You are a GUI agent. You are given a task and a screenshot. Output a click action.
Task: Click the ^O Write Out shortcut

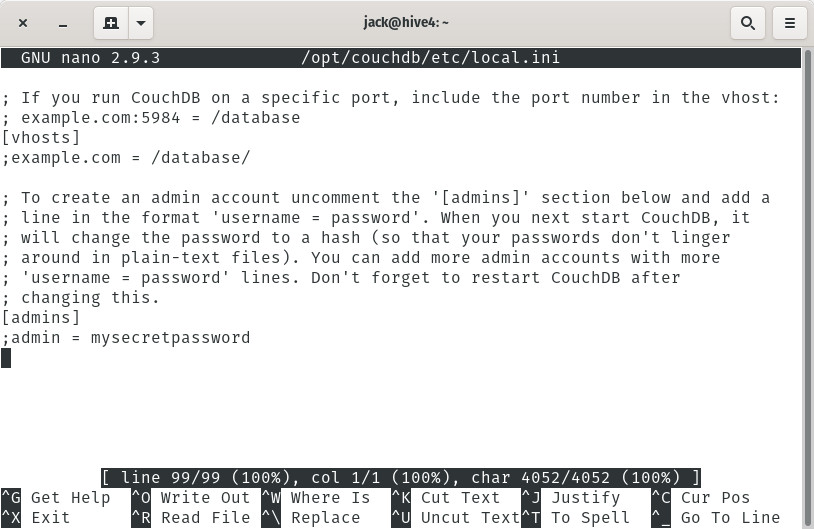click(x=191, y=498)
